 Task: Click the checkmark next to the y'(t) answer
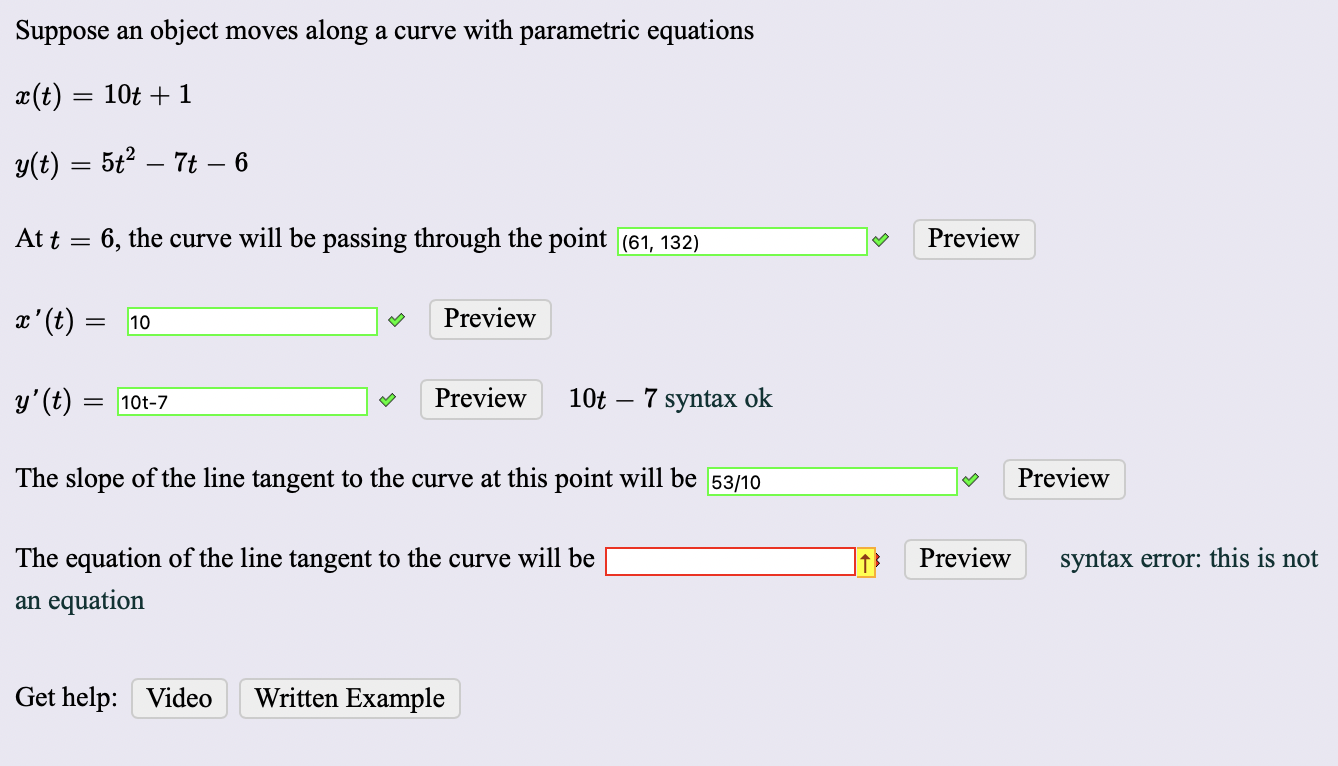[387, 399]
